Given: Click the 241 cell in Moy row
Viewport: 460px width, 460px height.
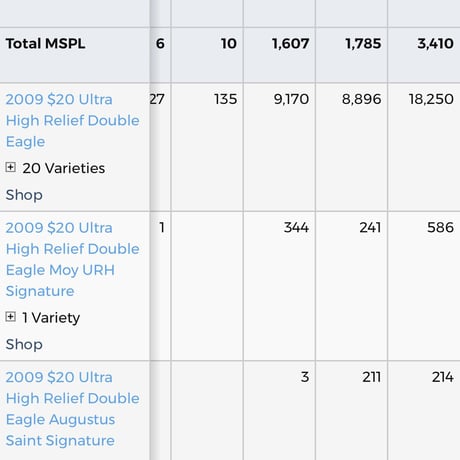Looking at the screenshot, I should click(x=370, y=227).
